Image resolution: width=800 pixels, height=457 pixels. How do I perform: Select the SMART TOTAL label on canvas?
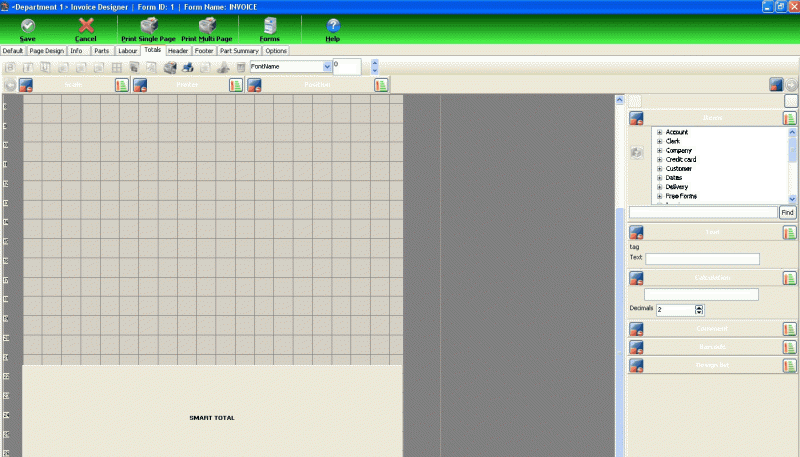pyautogui.click(x=212, y=418)
